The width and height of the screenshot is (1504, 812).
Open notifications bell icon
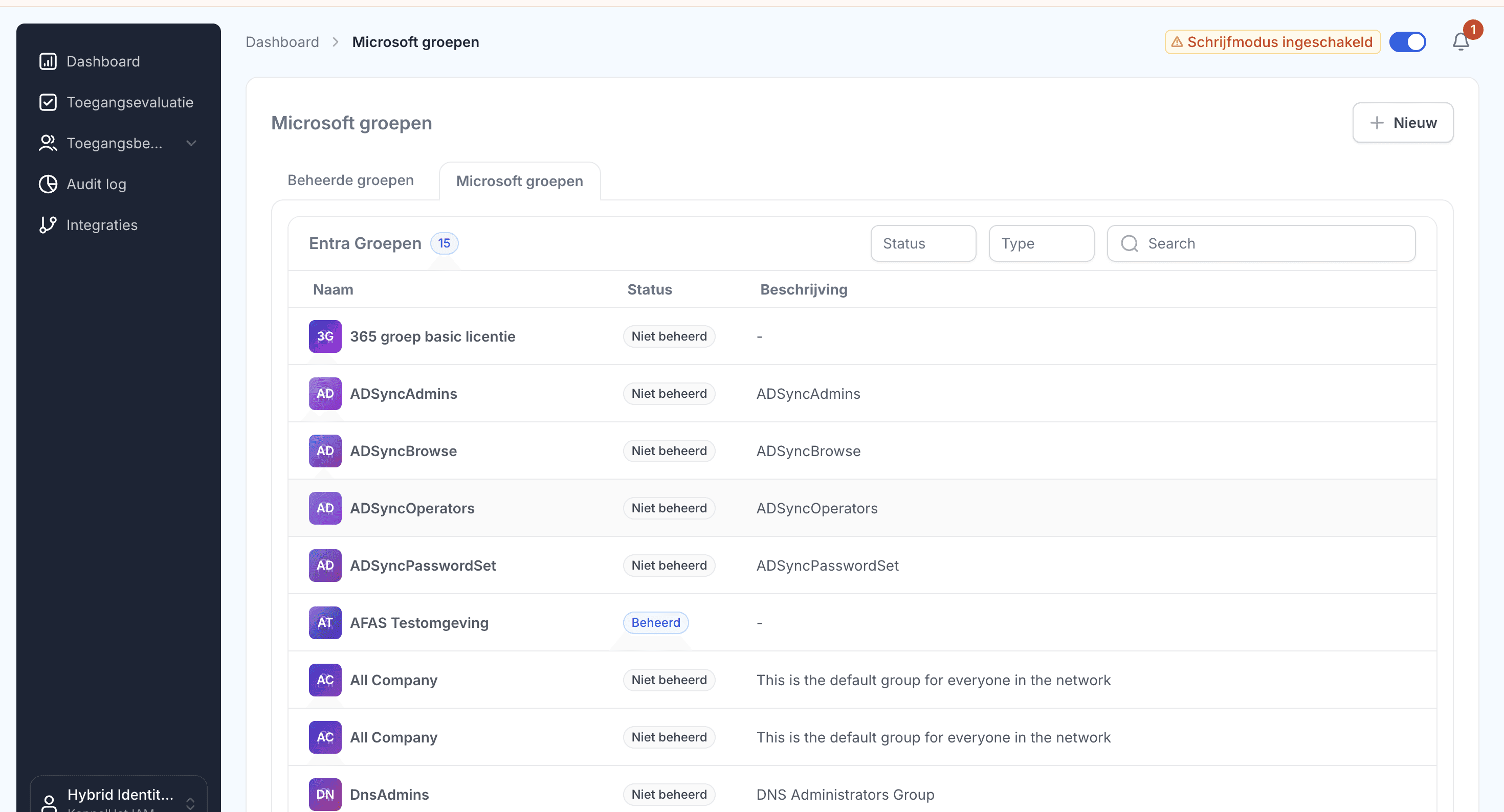tap(1460, 42)
